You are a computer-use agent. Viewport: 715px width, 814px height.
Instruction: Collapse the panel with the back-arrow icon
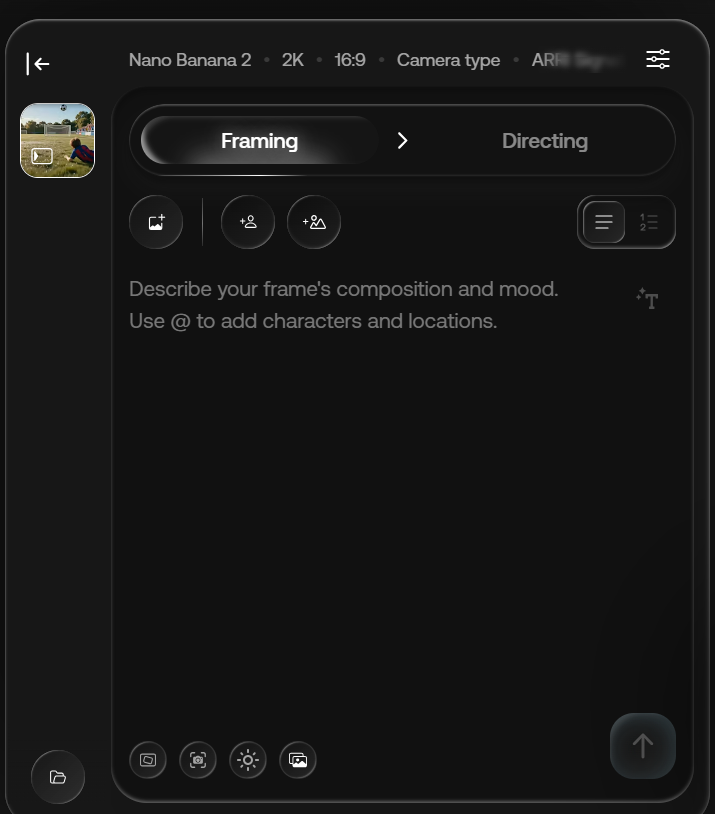click(38, 64)
